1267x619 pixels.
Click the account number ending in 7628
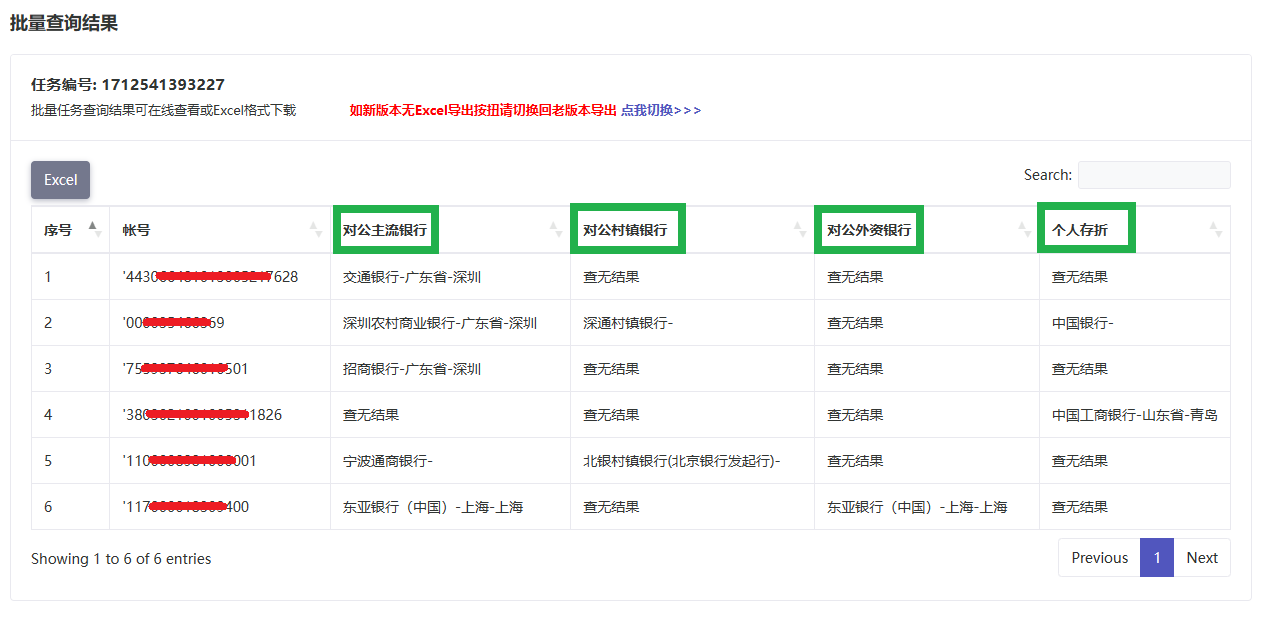point(210,277)
